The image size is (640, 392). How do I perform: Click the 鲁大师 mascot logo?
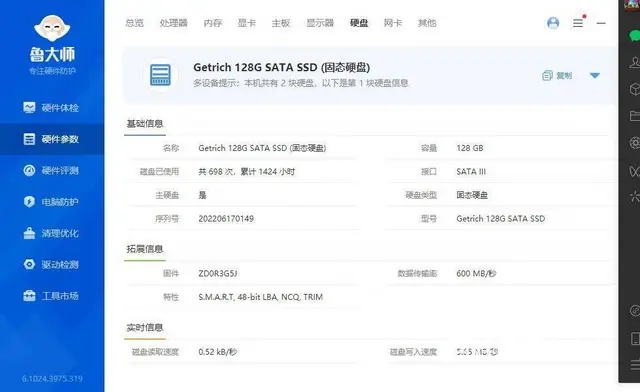coord(52,28)
